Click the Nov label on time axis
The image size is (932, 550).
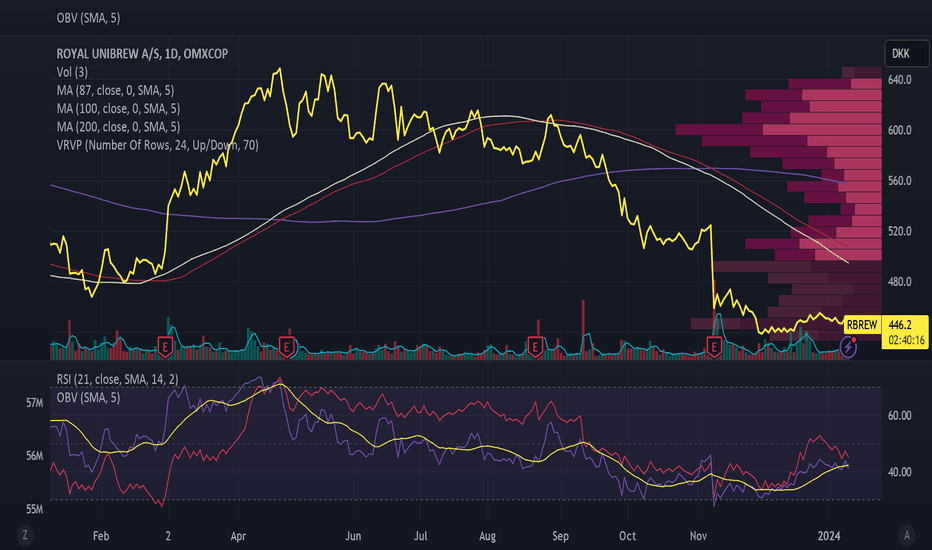698,536
